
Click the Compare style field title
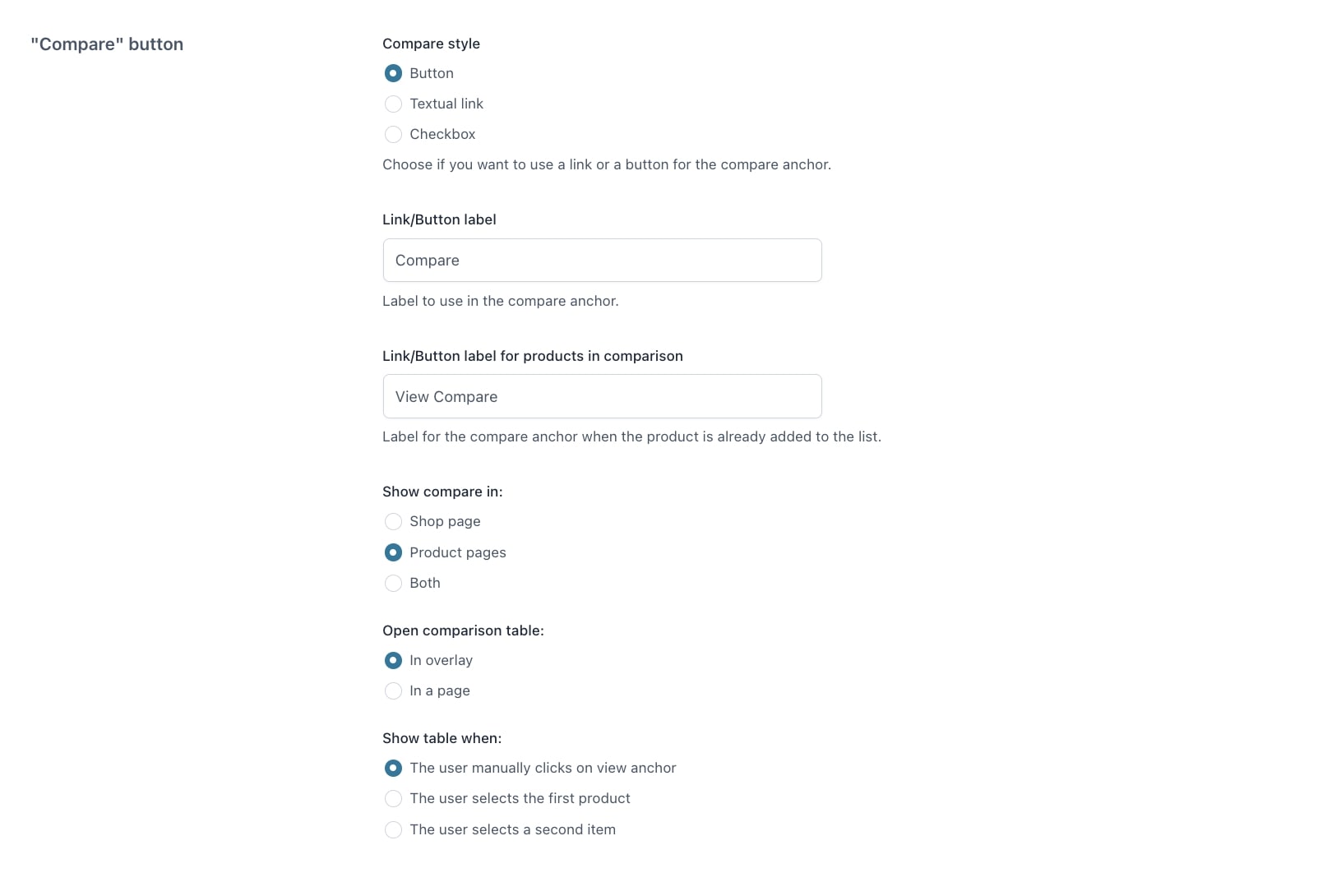pos(431,44)
